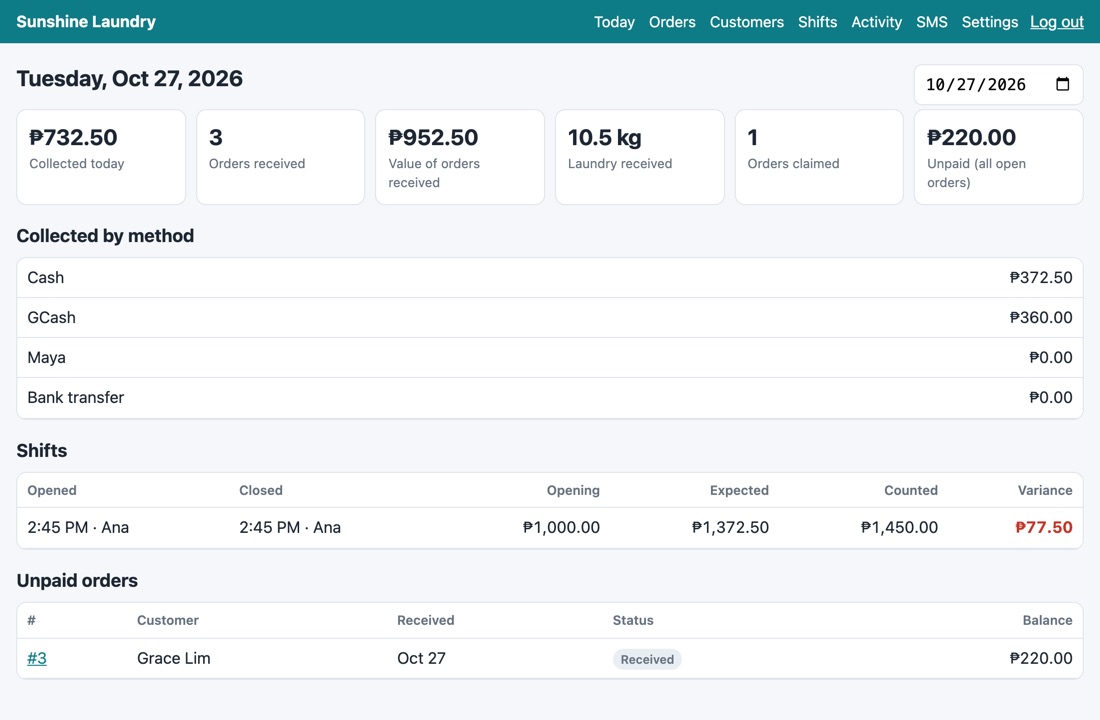Click customer name Grace Lim
This screenshot has width=1100, height=720.
click(173, 658)
